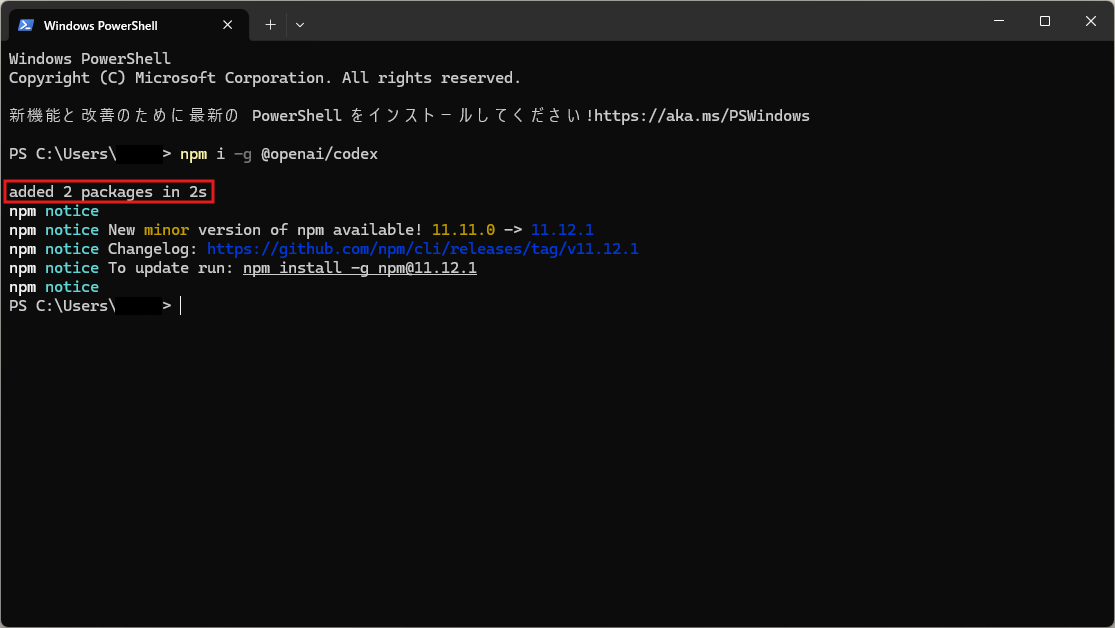Maximize the terminal window
This screenshot has width=1115, height=628.
pyautogui.click(x=1044, y=21)
